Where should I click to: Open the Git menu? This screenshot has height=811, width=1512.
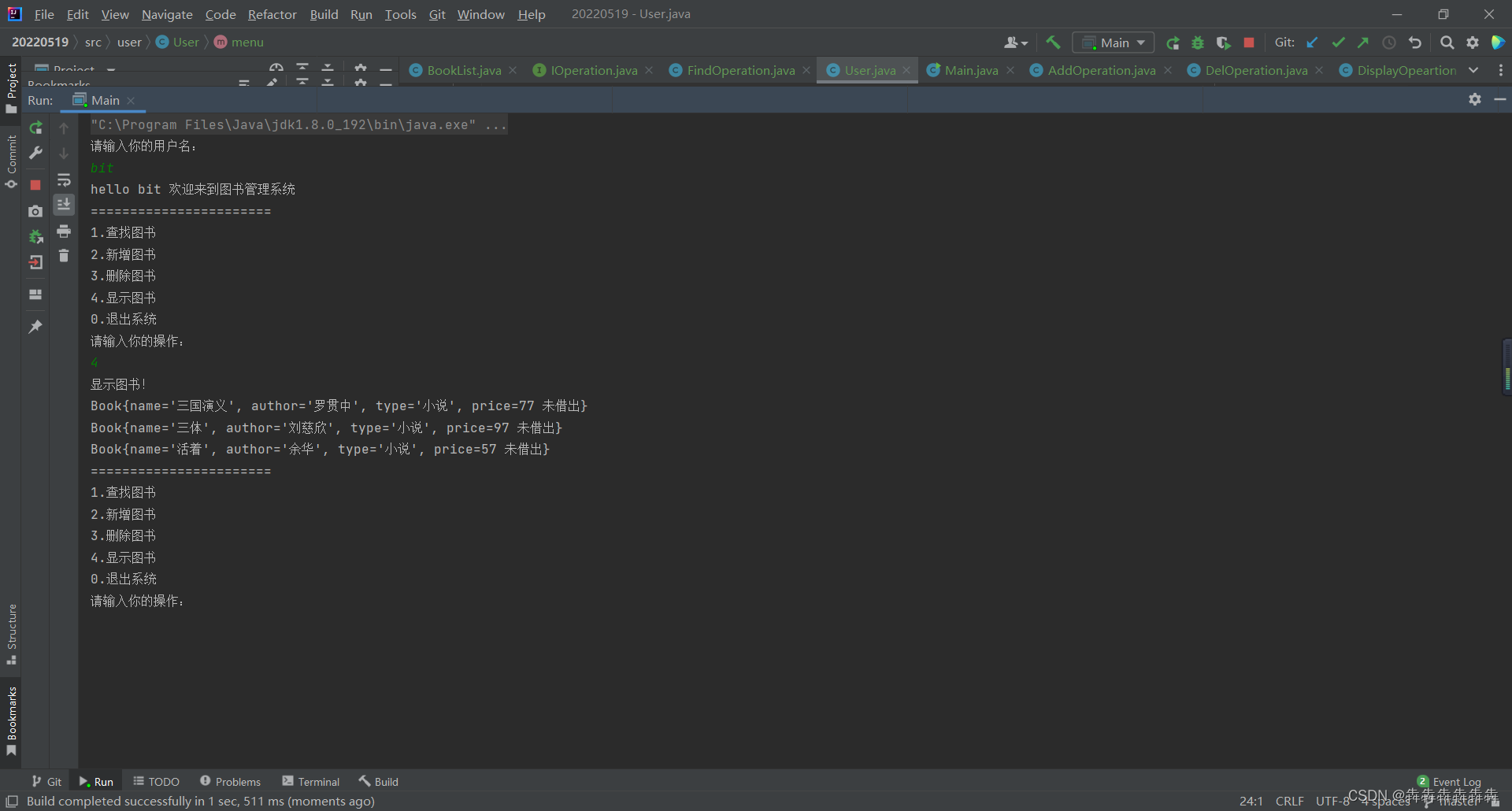[437, 14]
